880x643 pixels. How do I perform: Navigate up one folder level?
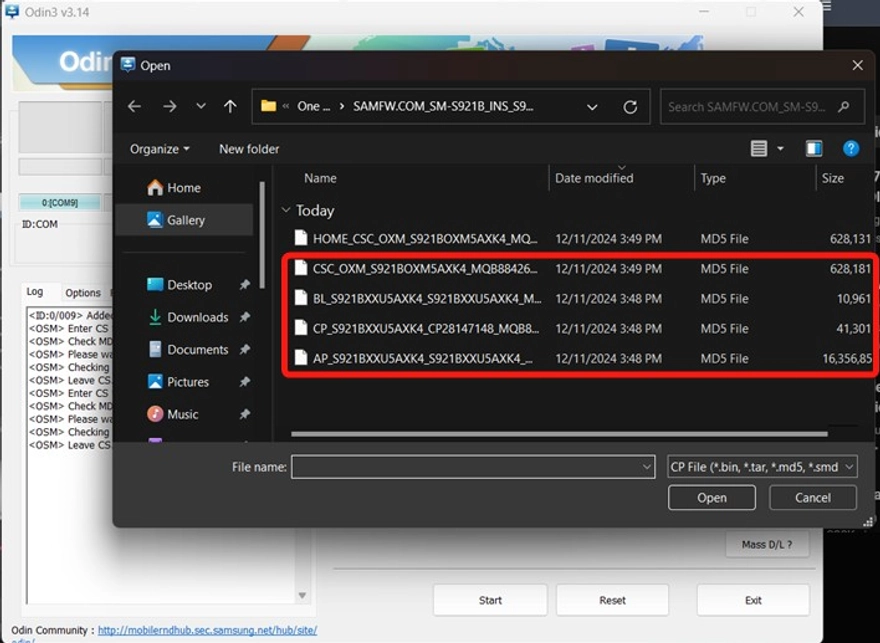pos(230,106)
